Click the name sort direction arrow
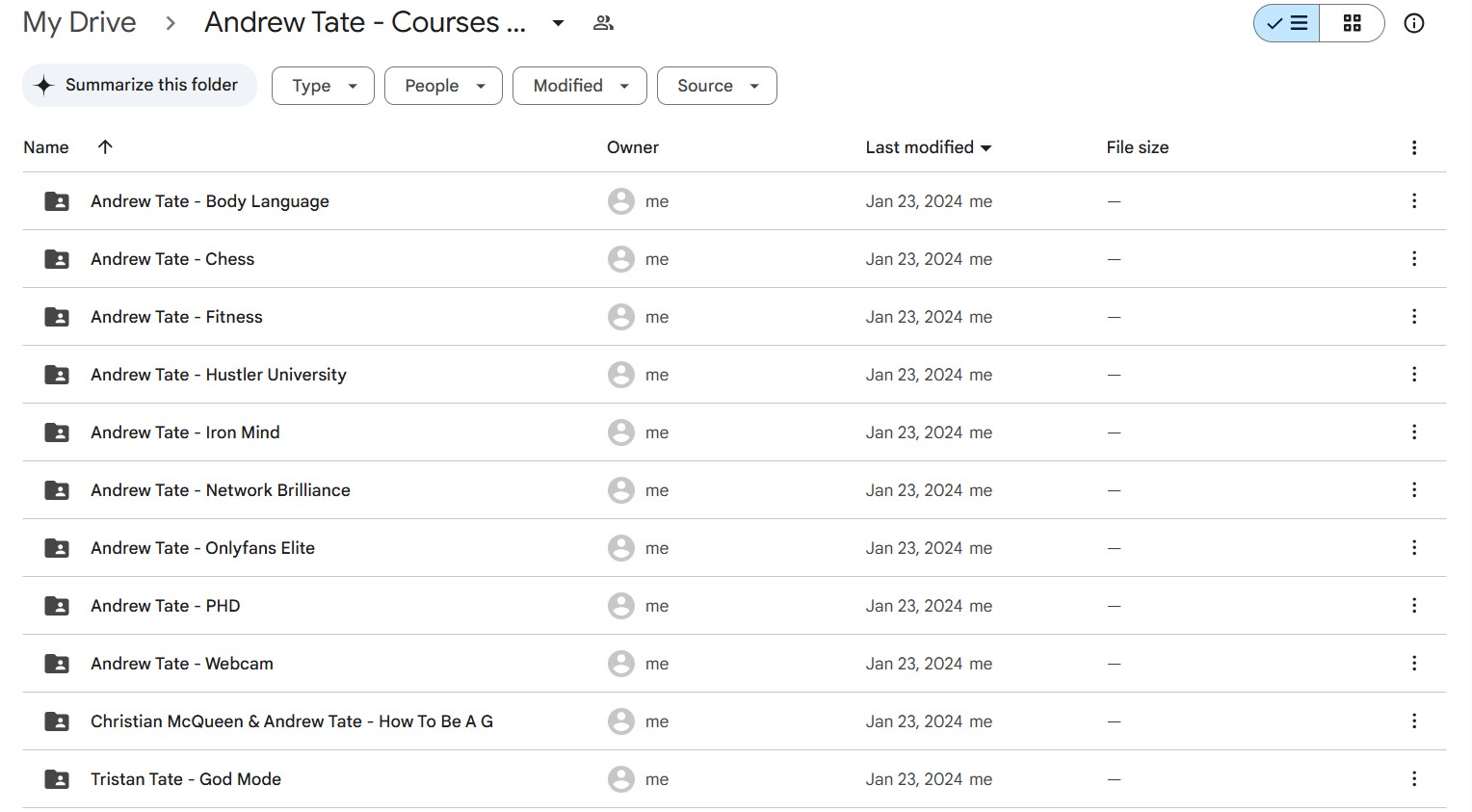 (105, 146)
